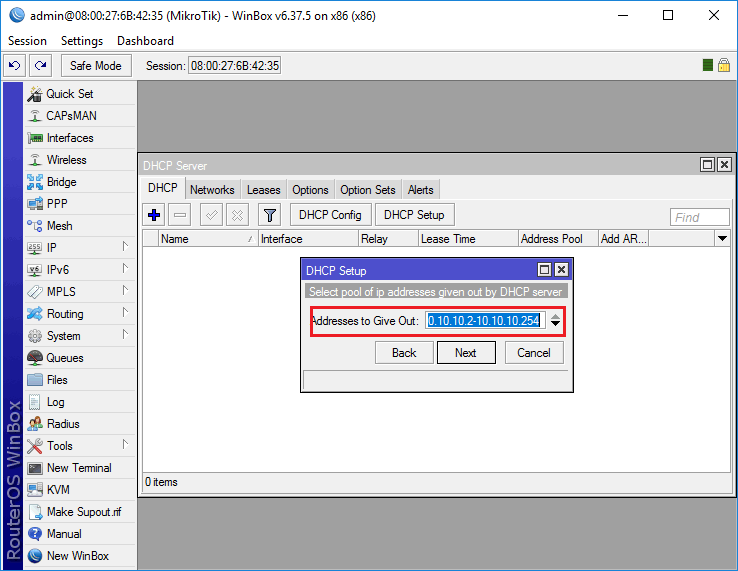The image size is (738, 571).
Task: Open the Settings menu
Action: [82, 41]
